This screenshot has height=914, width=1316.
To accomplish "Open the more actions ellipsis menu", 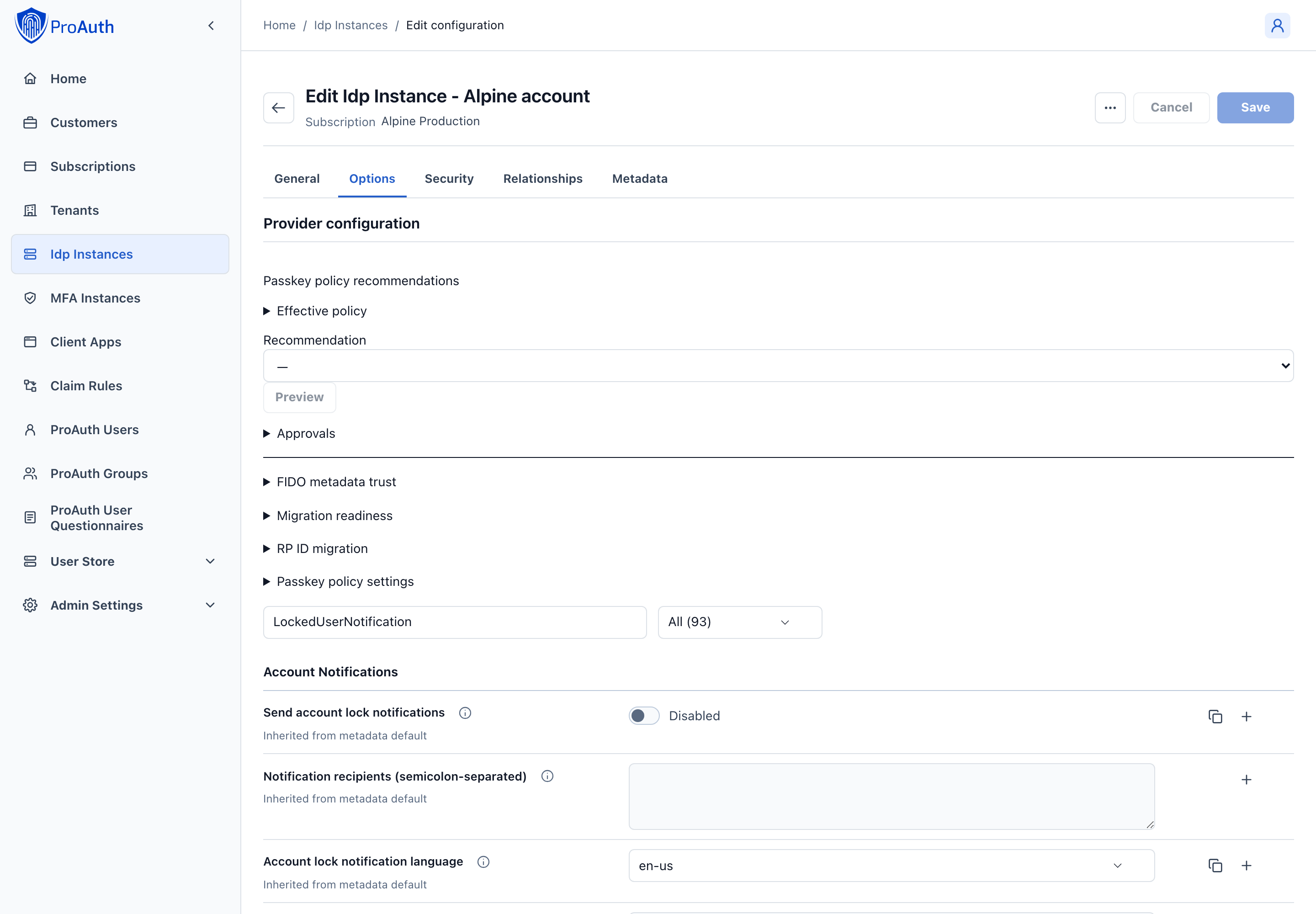I will (1110, 108).
